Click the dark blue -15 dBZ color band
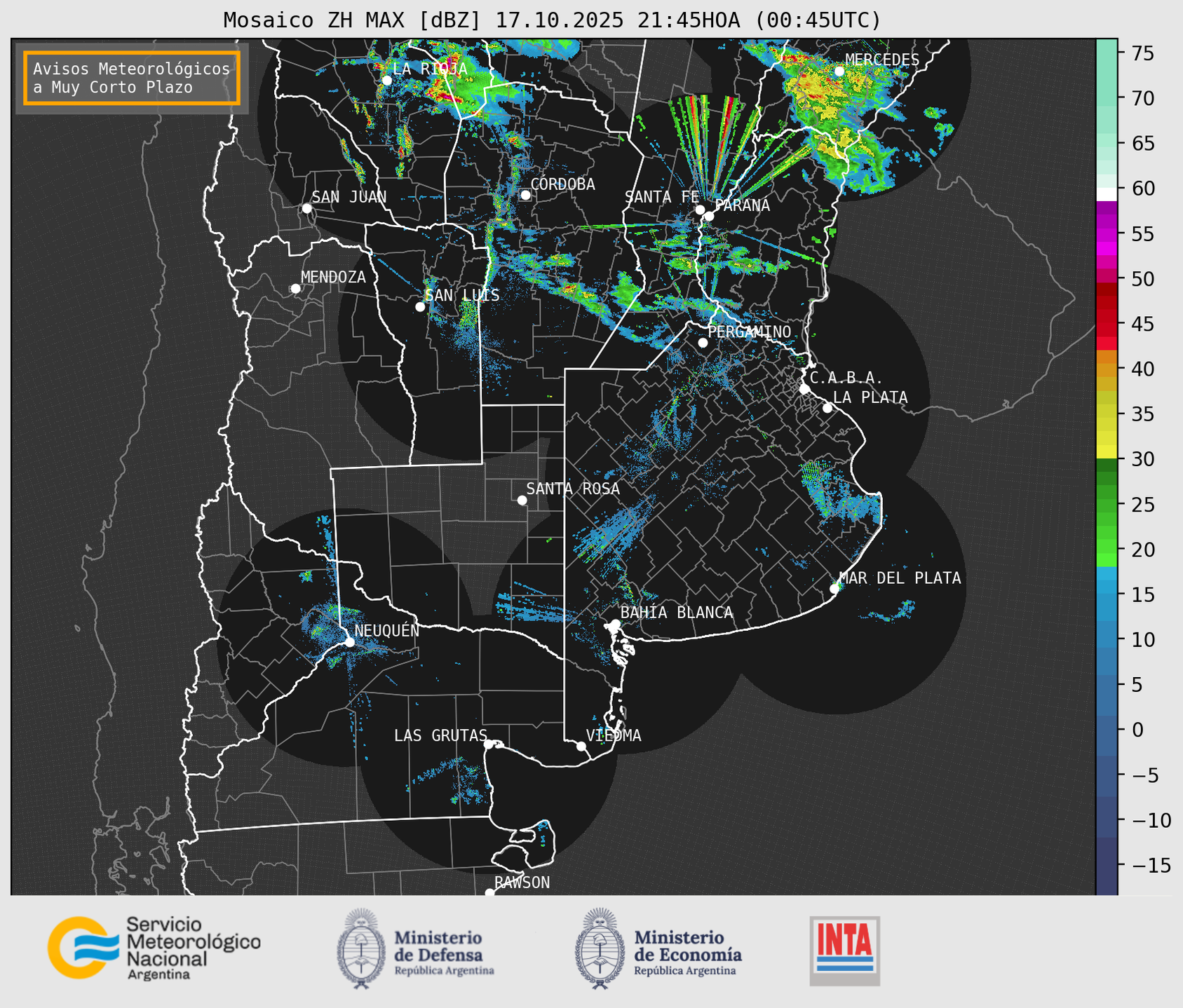The width and height of the screenshot is (1183, 1008). [x=1107, y=866]
